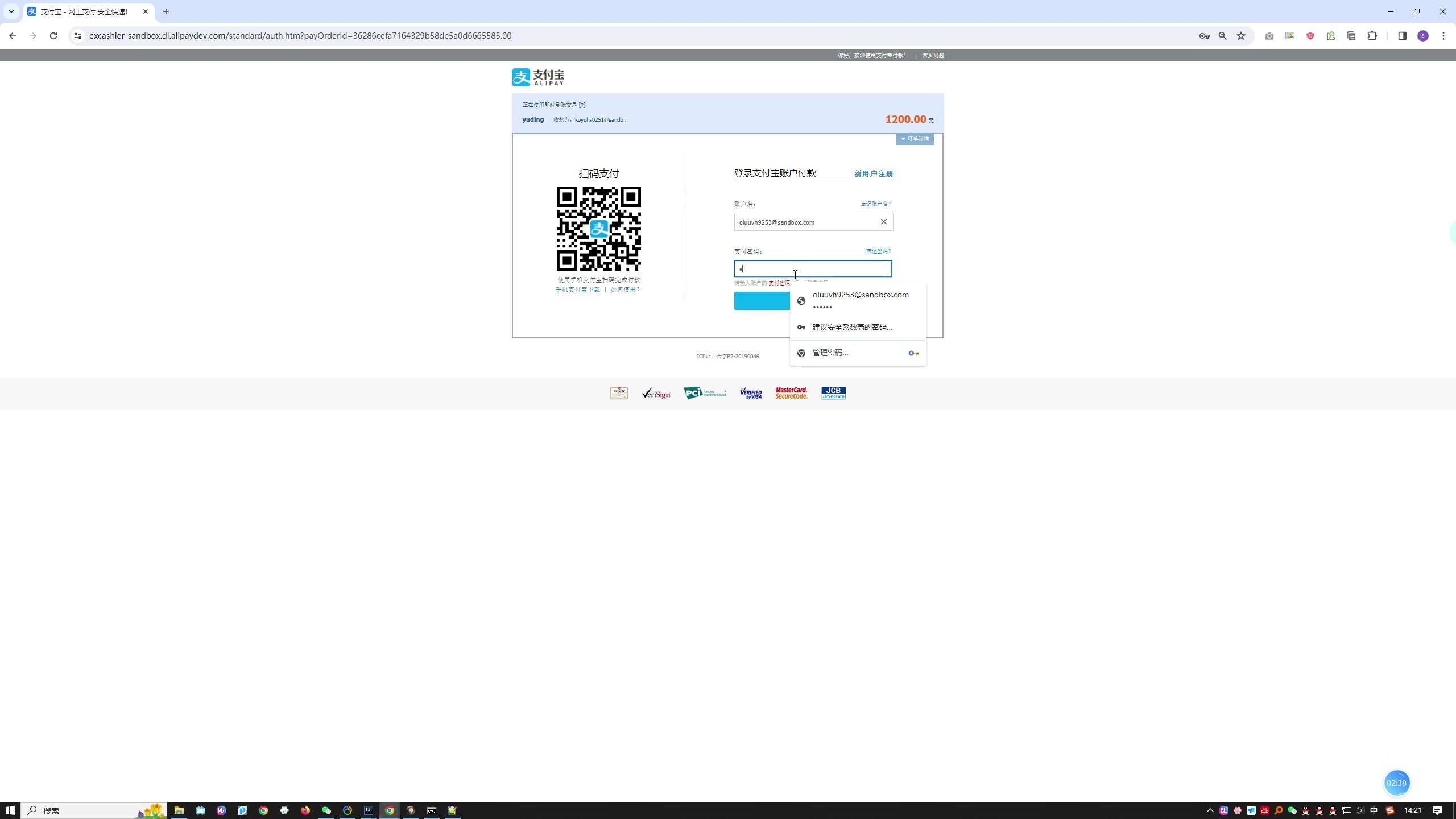
Task: Select saved account oluuvh9253@sandbox.com suggestion
Action: [x=858, y=300]
